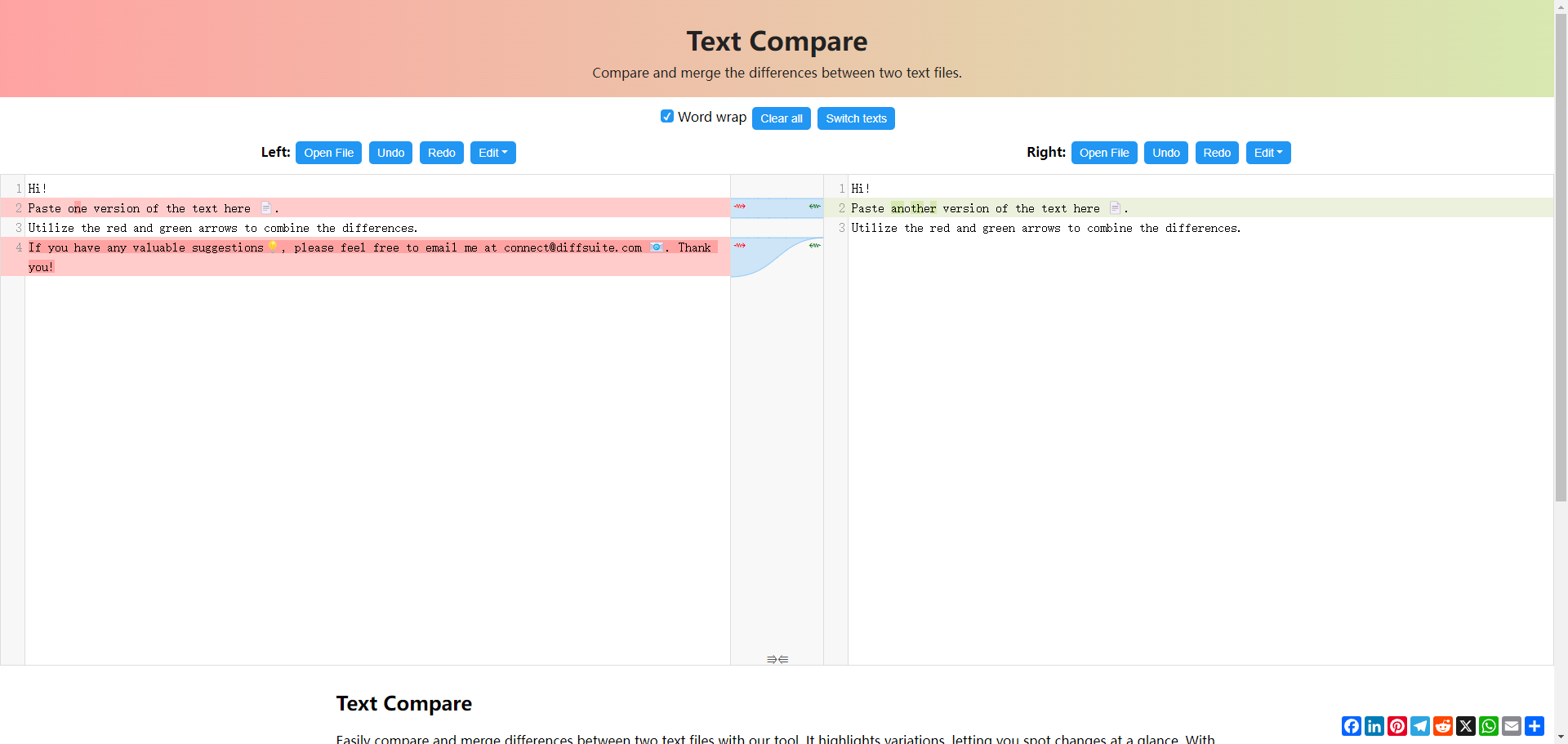Open more sharing options with the plus icon
1568x744 pixels.
pyautogui.click(x=1536, y=726)
